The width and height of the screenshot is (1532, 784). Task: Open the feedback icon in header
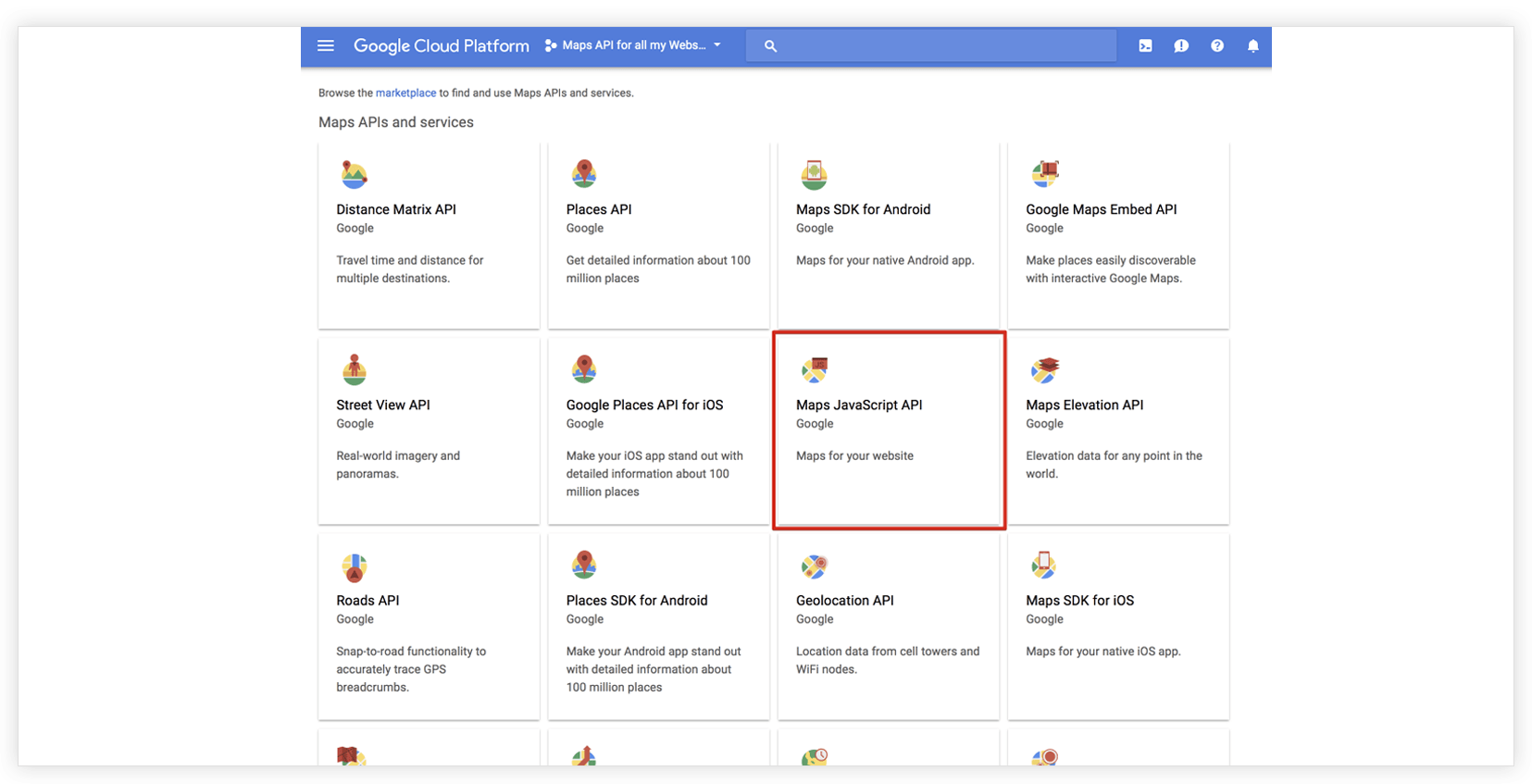(1181, 45)
